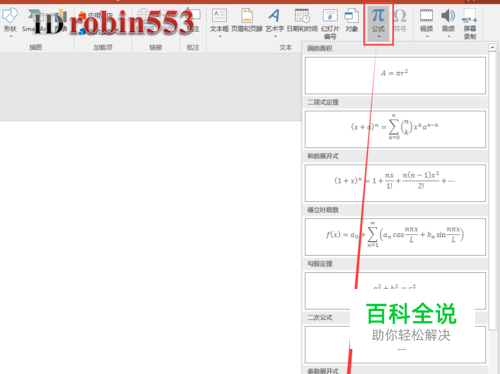Start Screen Recording (屏幕录制)
Screen dimensions: 500x374
[x=470, y=24]
